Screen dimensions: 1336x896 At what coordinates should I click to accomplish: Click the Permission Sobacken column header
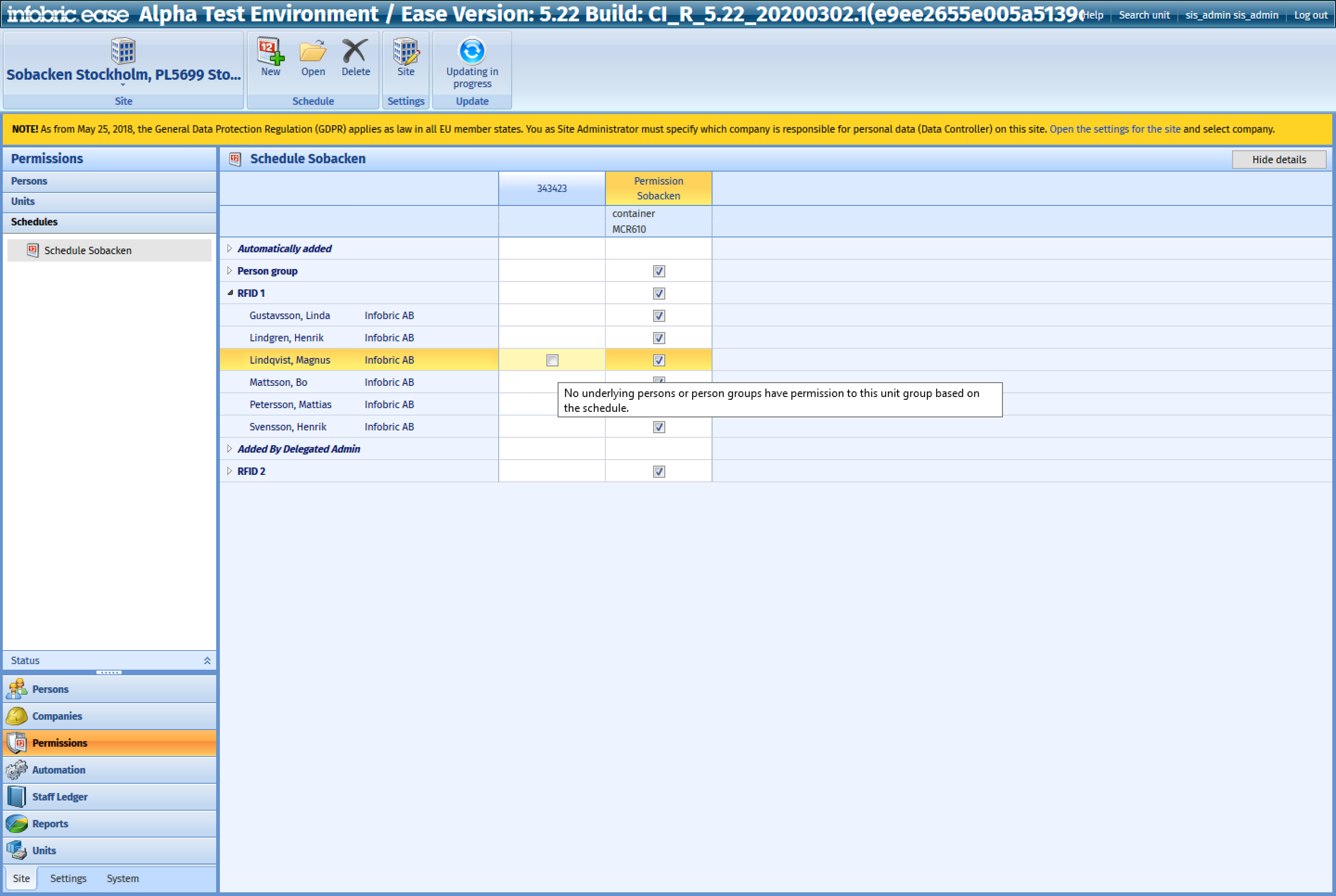click(658, 188)
